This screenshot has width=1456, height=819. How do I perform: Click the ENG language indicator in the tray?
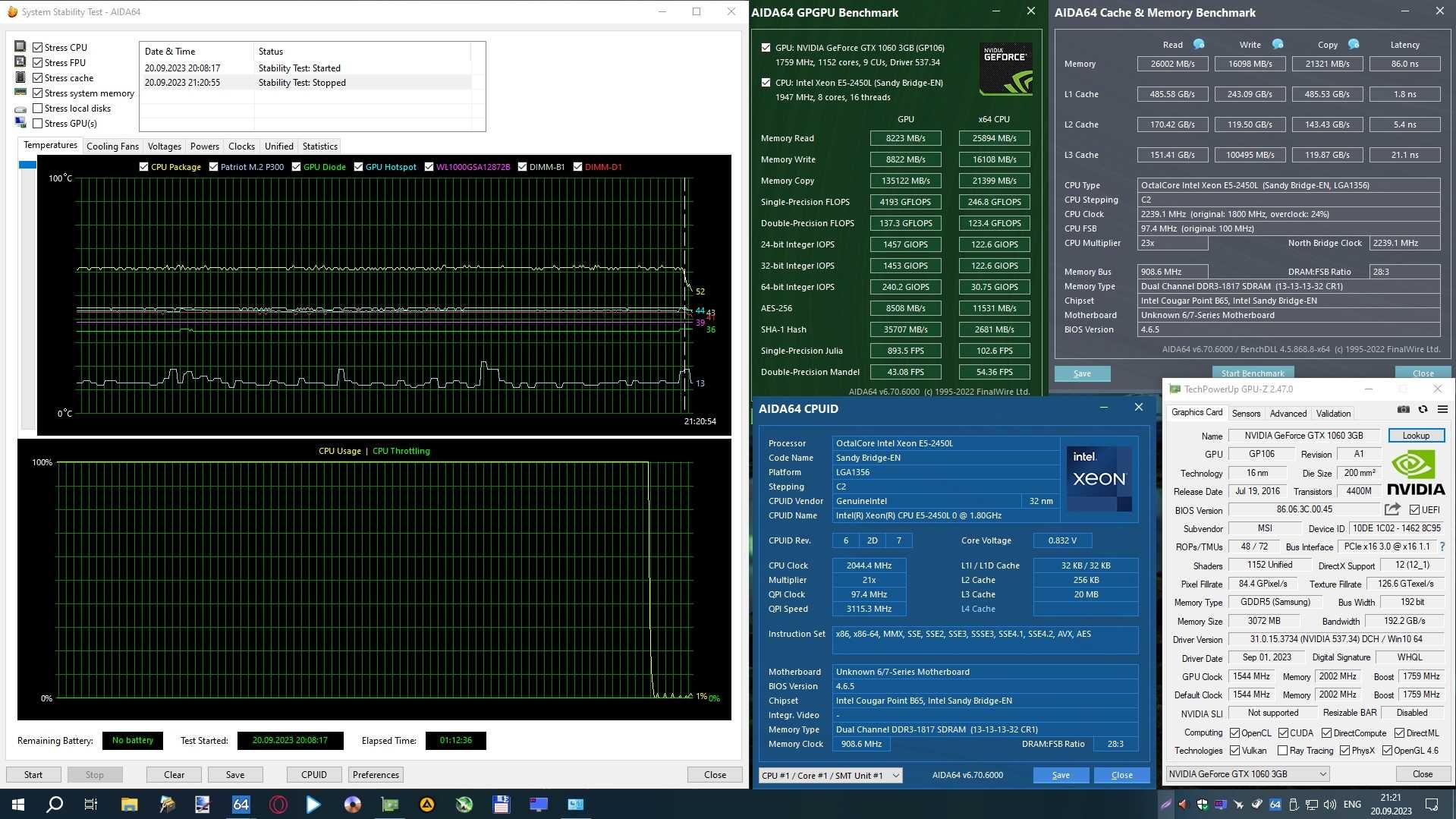point(1352,805)
